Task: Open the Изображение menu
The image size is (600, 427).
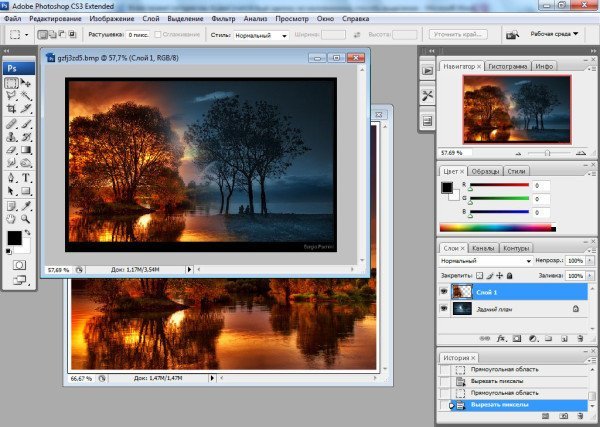Action: click(112, 18)
